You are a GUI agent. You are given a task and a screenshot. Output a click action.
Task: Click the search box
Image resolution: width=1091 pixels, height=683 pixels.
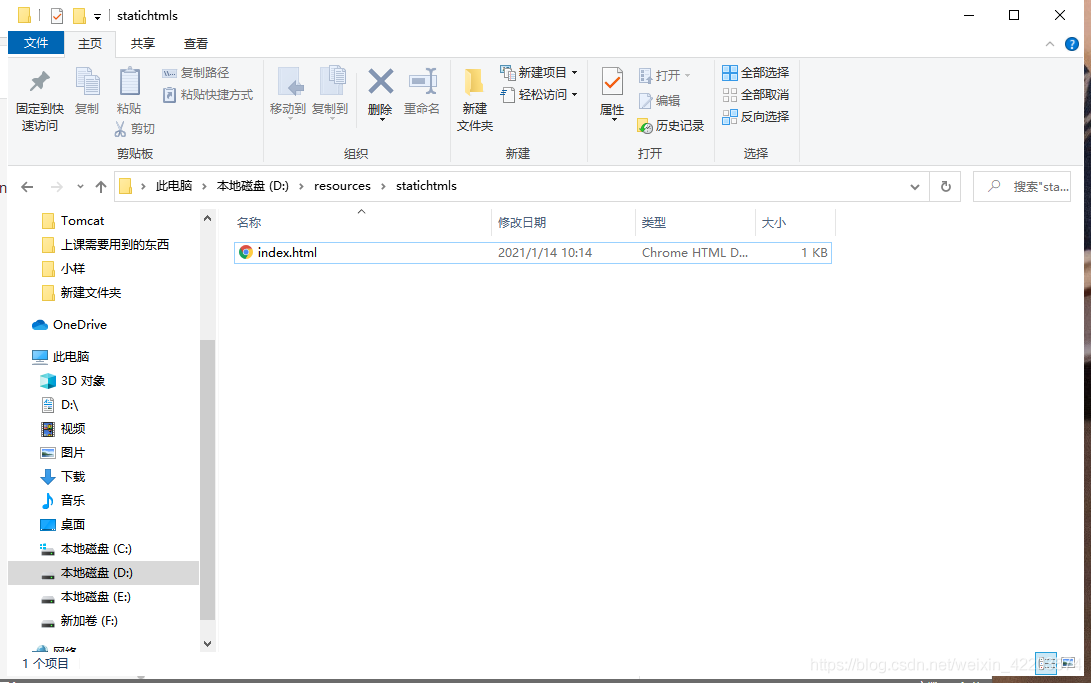(x=1023, y=186)
